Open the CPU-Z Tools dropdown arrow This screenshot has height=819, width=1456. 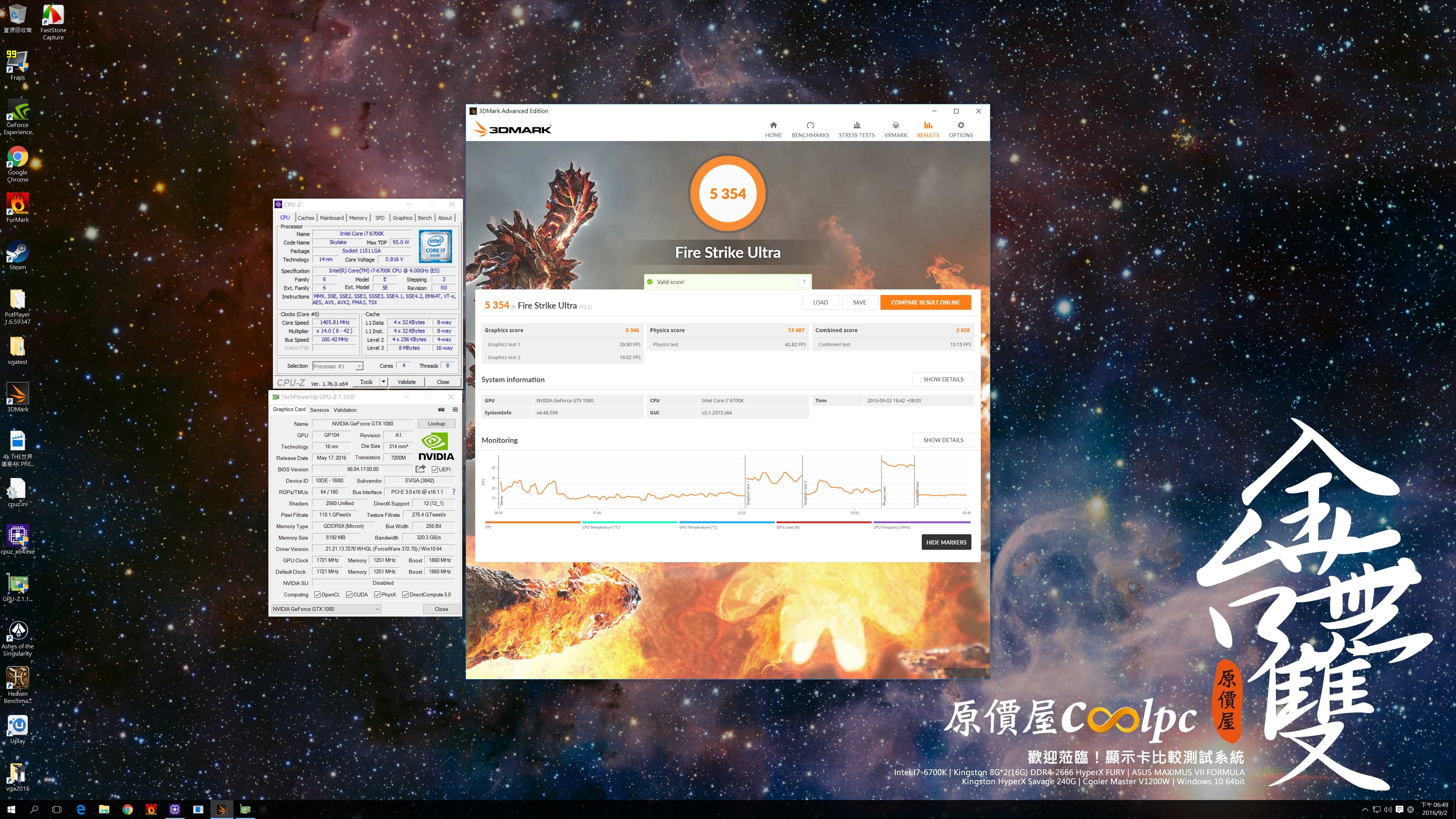click(384, 382)
